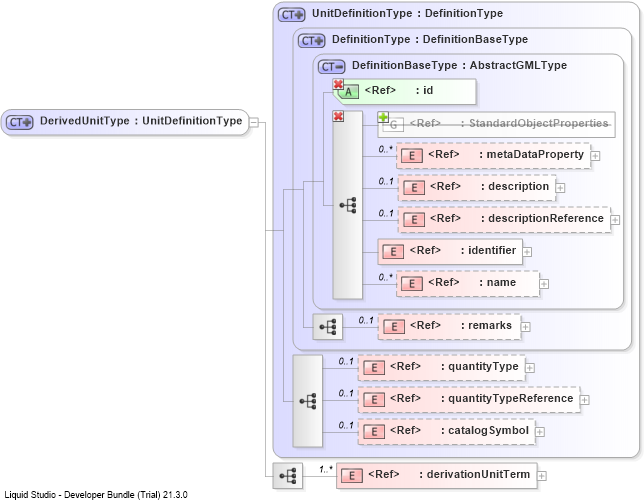The height and width of the screenshot is (500, 644).
Task: Click the sequence icon beside quantityTypeReference
Action: coord(308,401)
